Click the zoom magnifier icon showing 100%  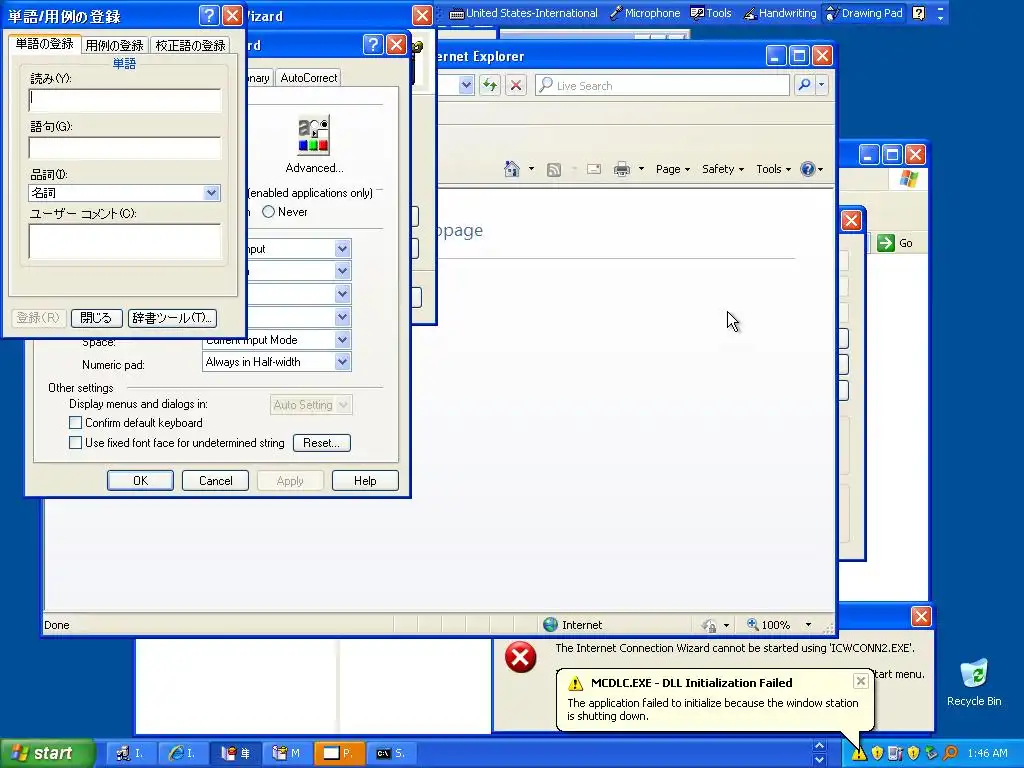[752, 624]
